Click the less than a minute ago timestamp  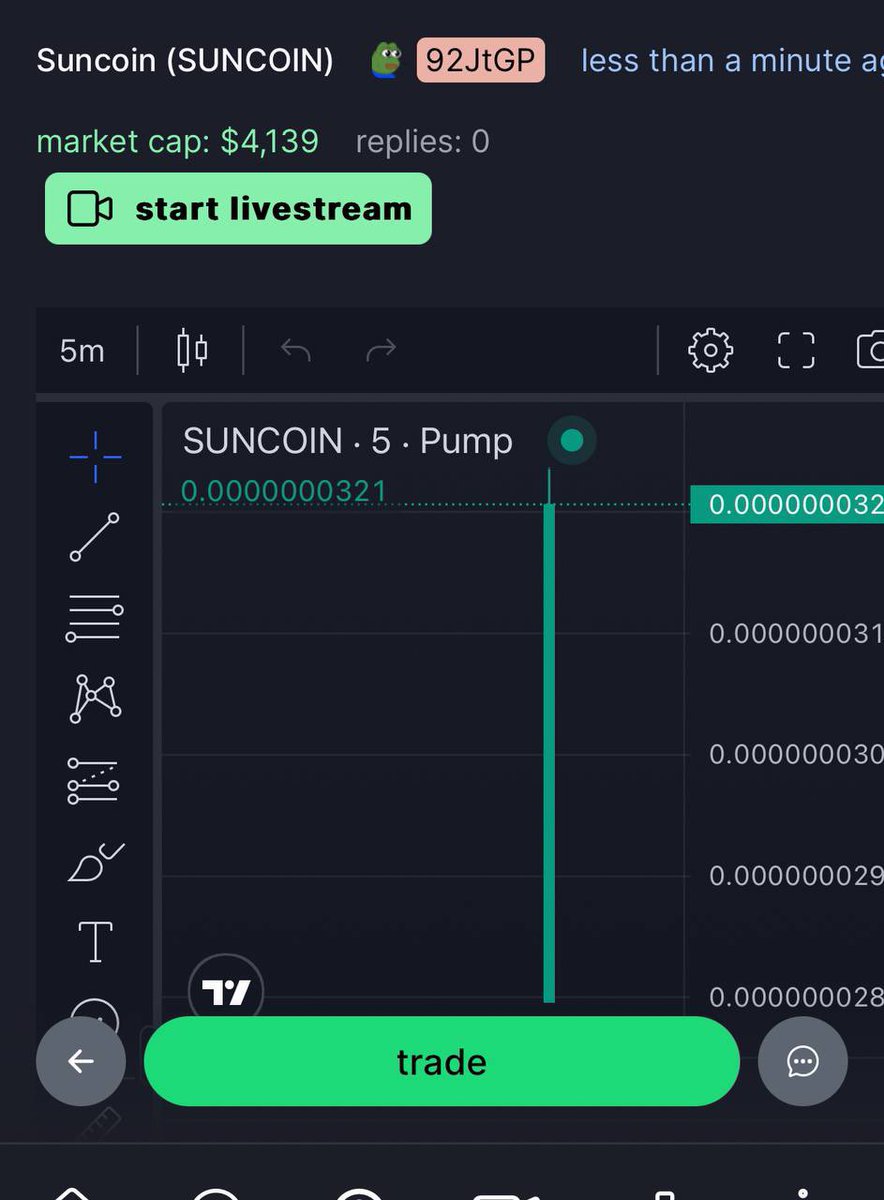(732, 61)
